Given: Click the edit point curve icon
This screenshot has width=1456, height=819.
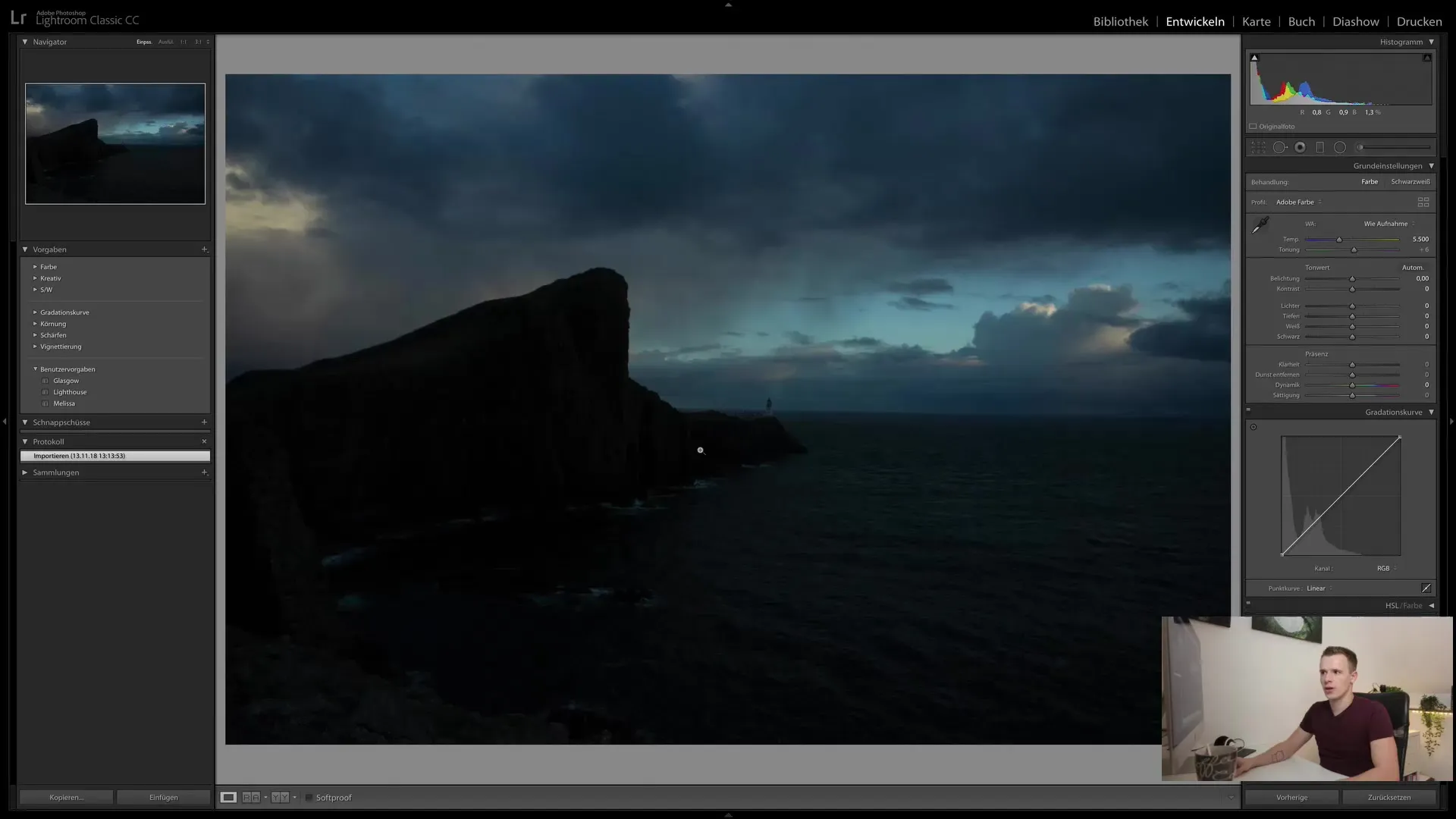Looking at the screenshot, I should [1426, 588].
